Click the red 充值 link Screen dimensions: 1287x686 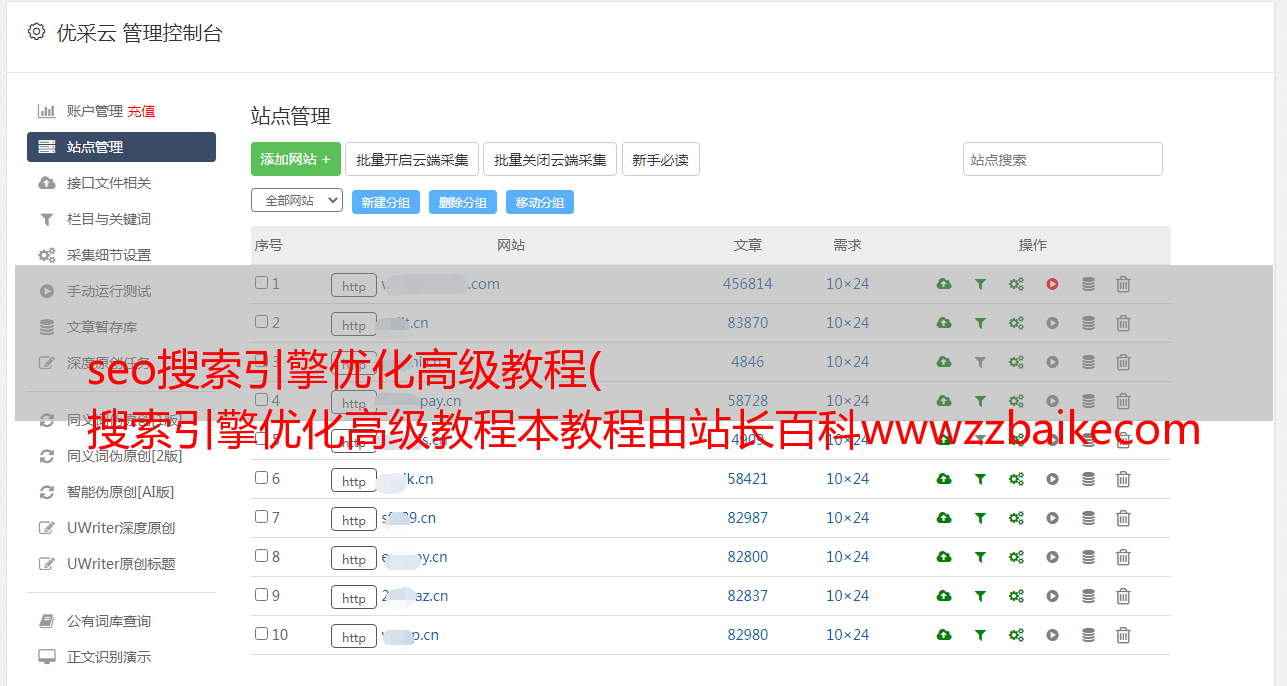pyautogui.click(x=141, y=111)
